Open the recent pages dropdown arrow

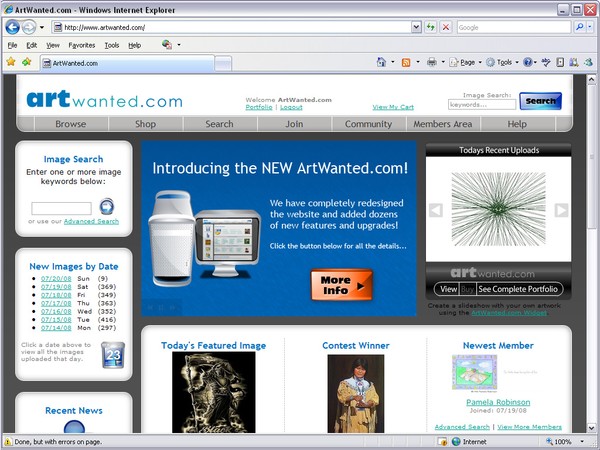click(42, 28)
